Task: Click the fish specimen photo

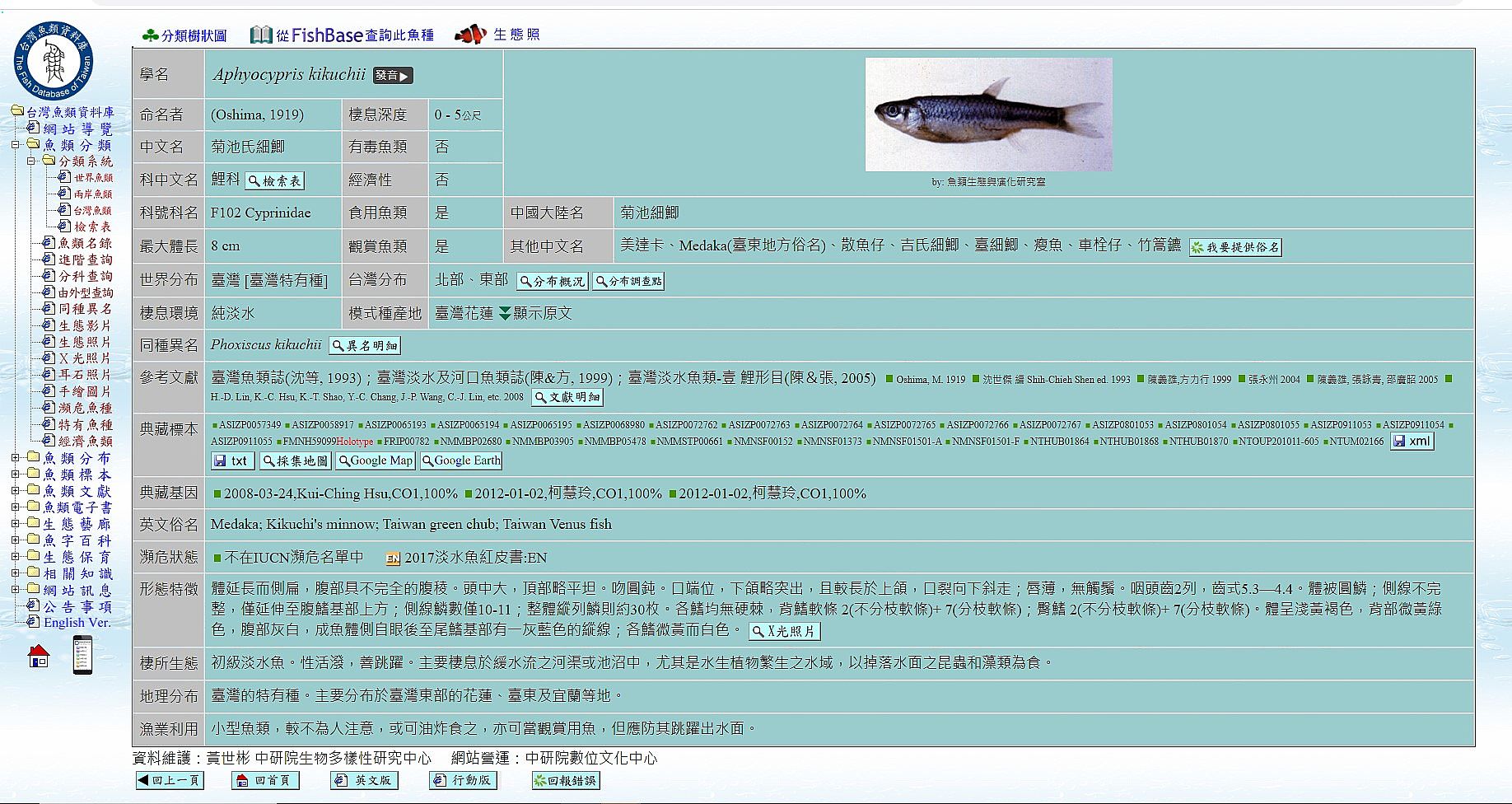Action: [988, 114]
